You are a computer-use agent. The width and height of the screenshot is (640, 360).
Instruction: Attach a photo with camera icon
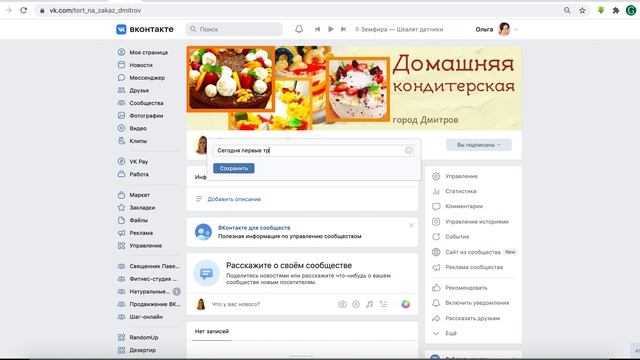(342, 304)
